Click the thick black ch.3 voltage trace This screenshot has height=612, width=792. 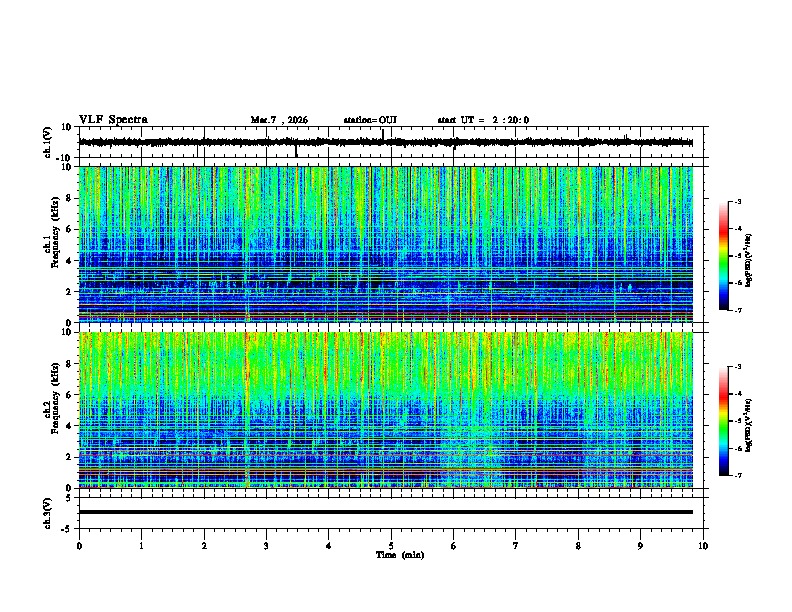[385, 512]
